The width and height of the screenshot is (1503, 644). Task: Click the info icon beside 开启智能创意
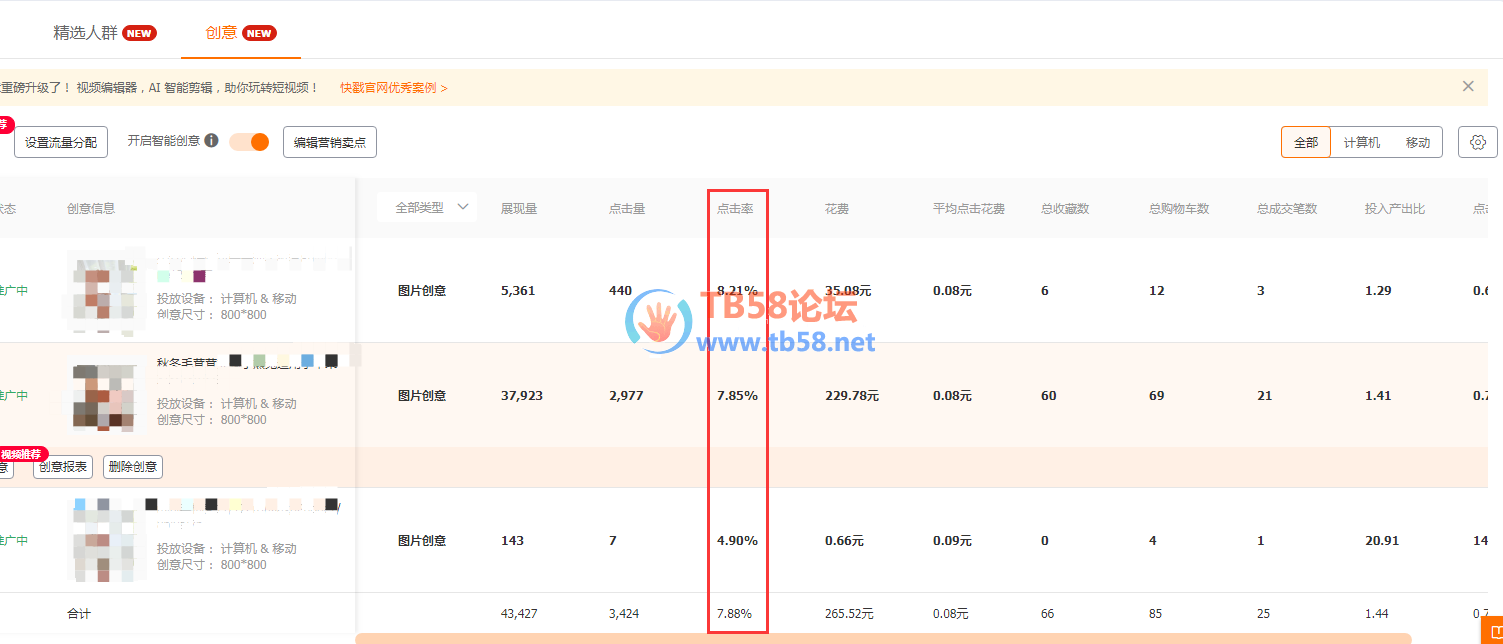coord(211,141)
